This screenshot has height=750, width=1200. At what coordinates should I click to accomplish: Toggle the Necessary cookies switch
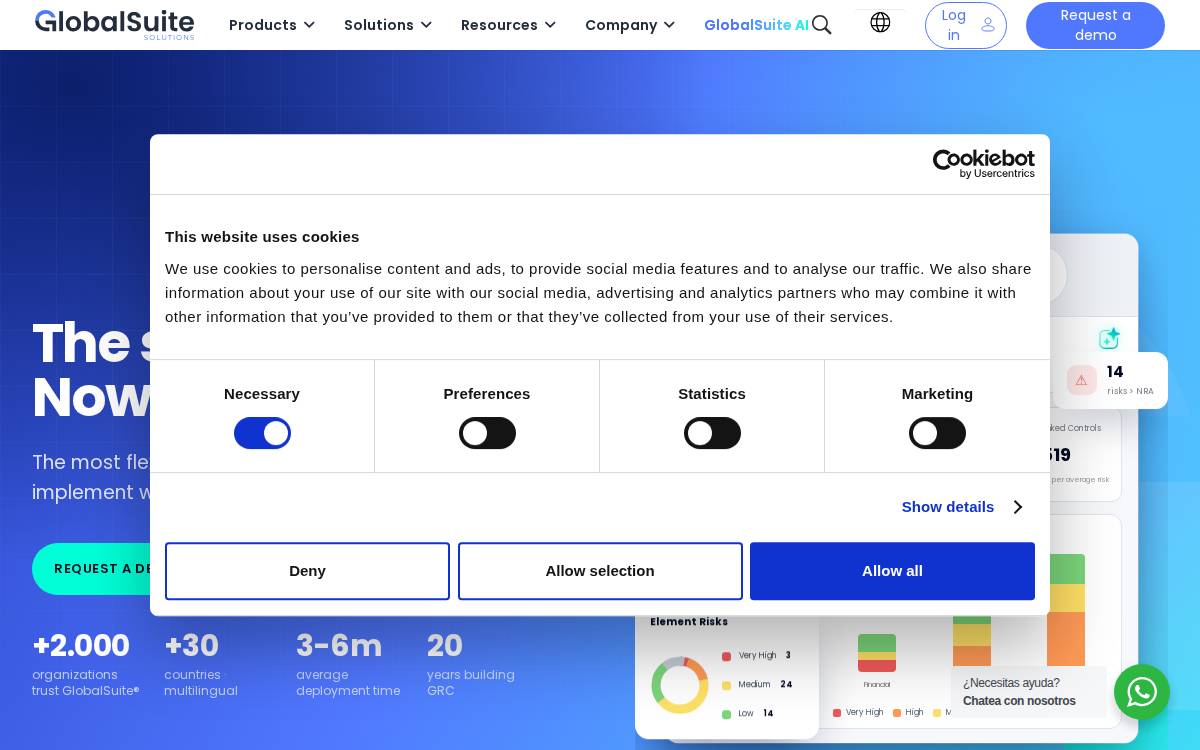coord(262,433)
